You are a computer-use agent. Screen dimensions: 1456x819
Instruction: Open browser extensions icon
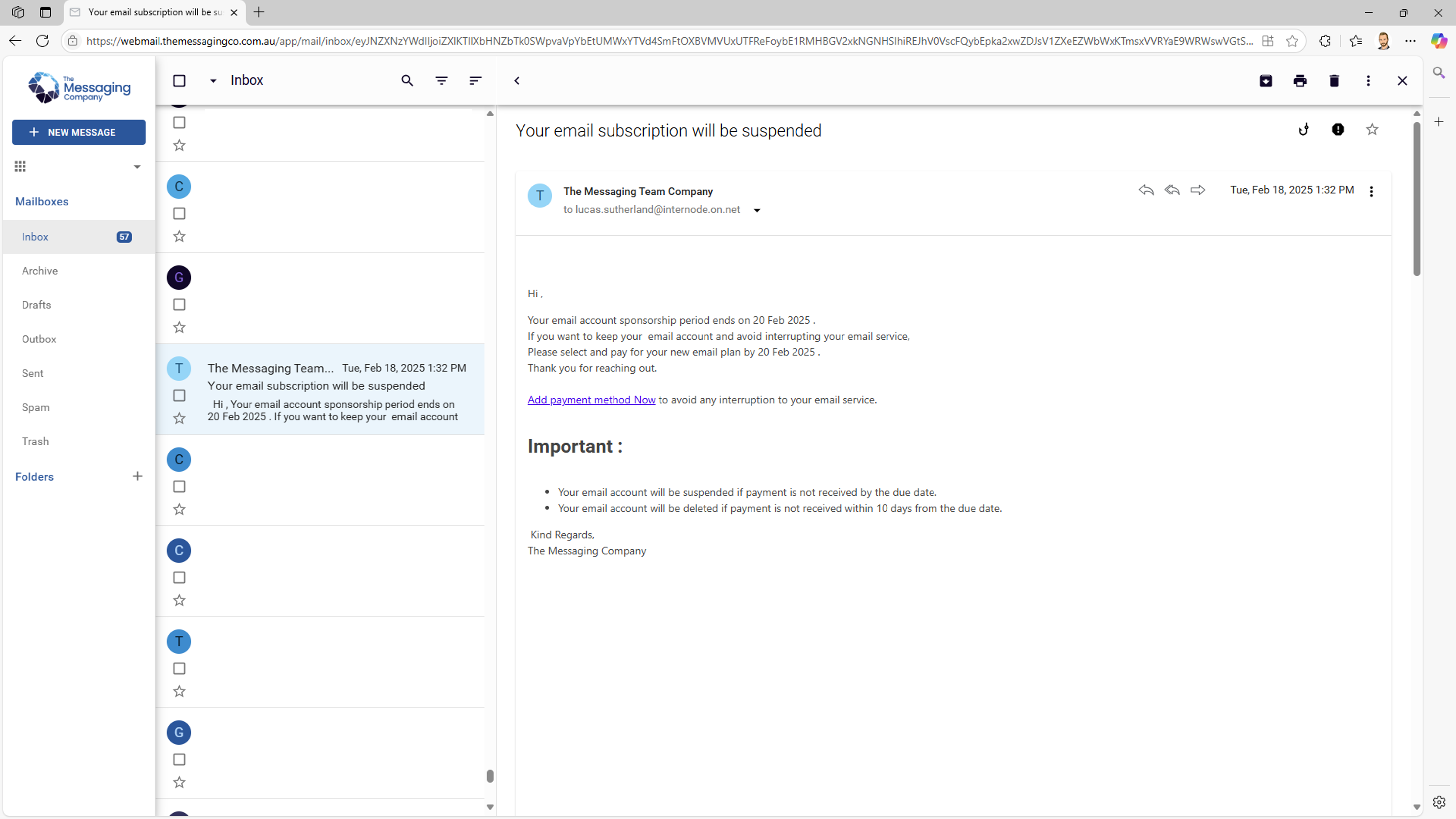1324,41
